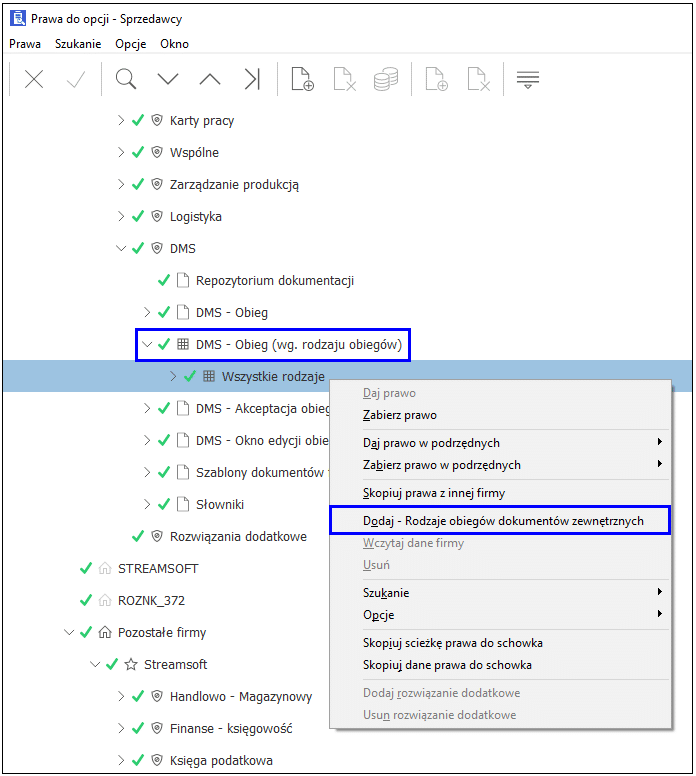Toggle the green checkmark for ROZNK_372
696x776 pixels.
click(86, 600)
